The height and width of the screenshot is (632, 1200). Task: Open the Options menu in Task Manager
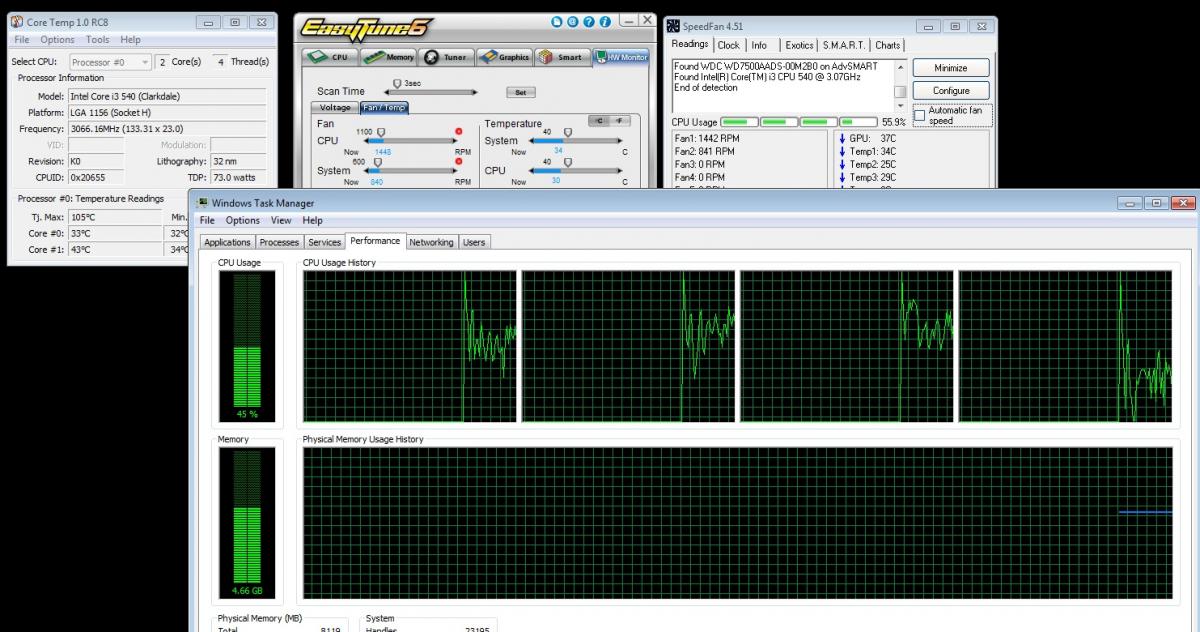click(x=242, y=220)
